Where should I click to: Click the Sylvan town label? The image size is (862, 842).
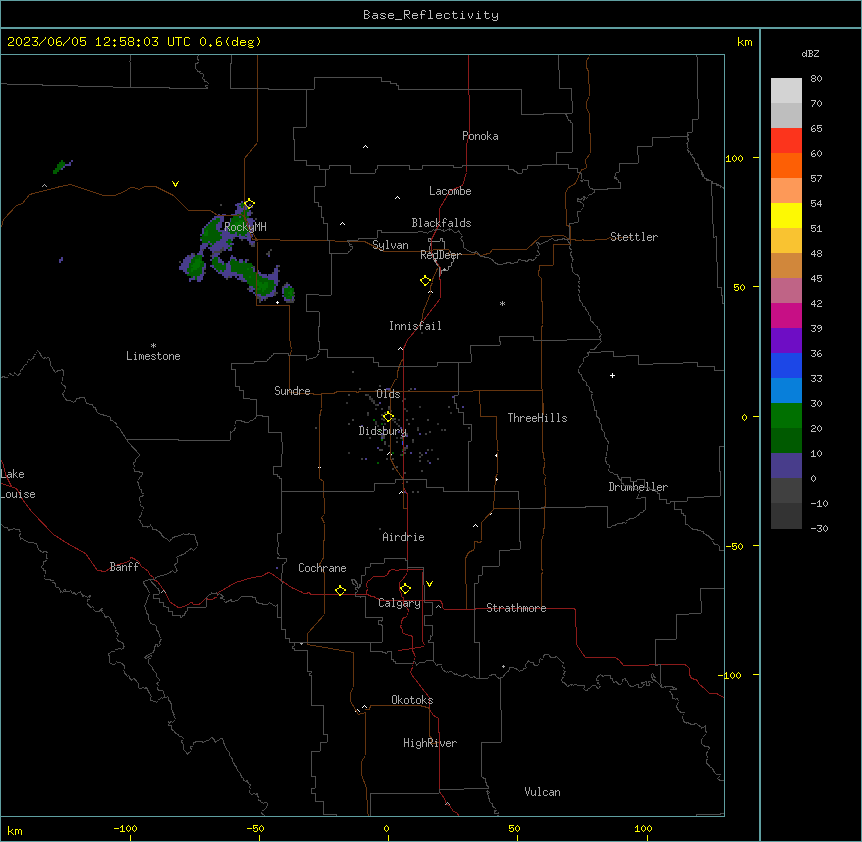click(x=390, y=245)
